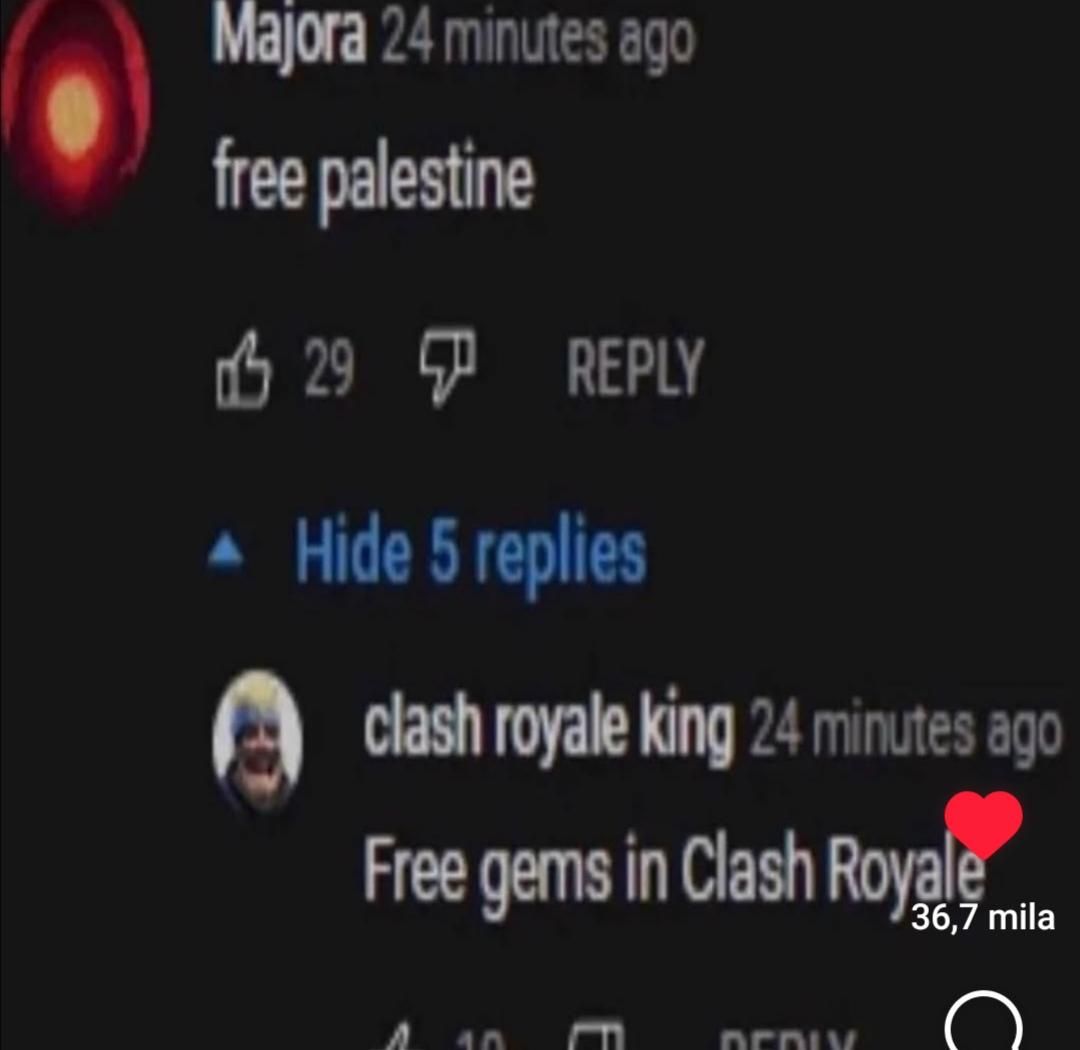The width and height of the screenshot is (1080, 1050).
Task: Dislike the clash royale king reply
Action: coord(598,1038)
